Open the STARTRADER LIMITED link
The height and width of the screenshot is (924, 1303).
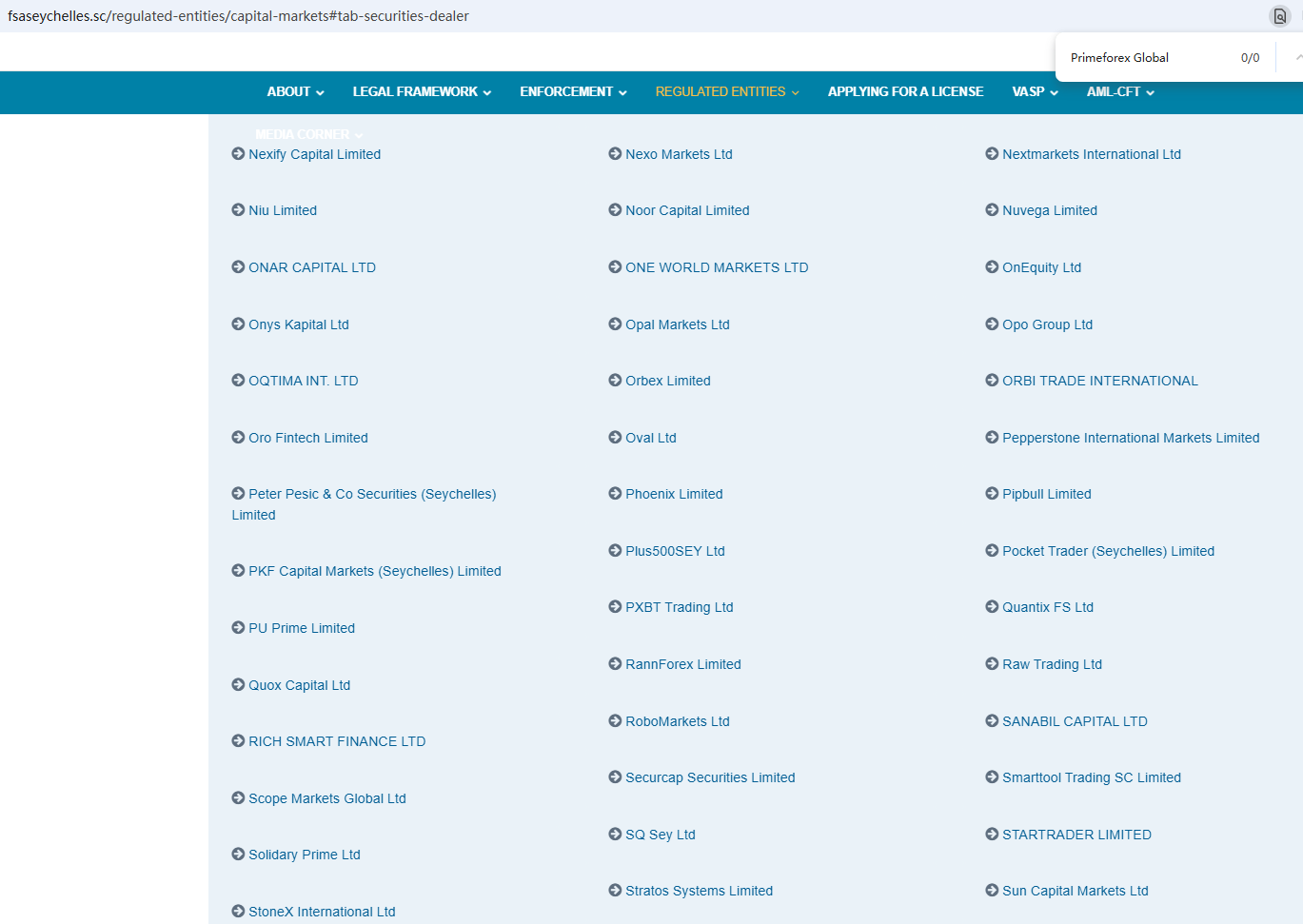coord(1076,835)
